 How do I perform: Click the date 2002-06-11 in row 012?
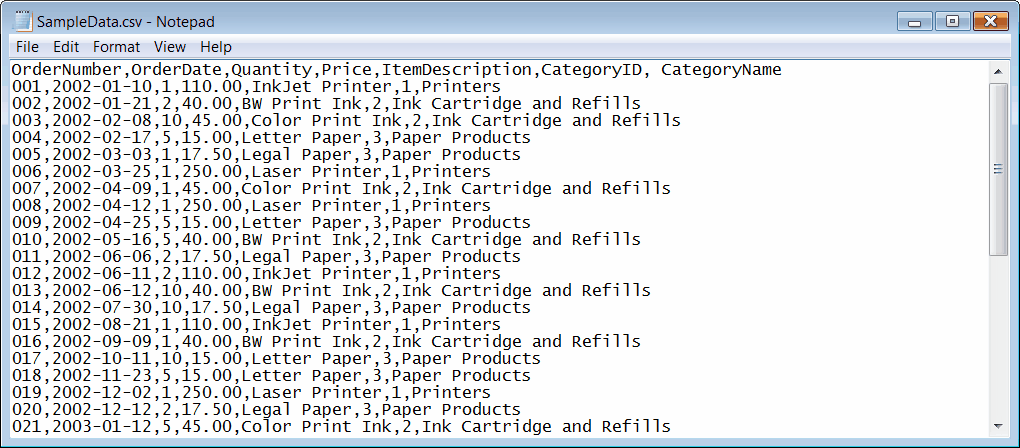coord(101,273)
